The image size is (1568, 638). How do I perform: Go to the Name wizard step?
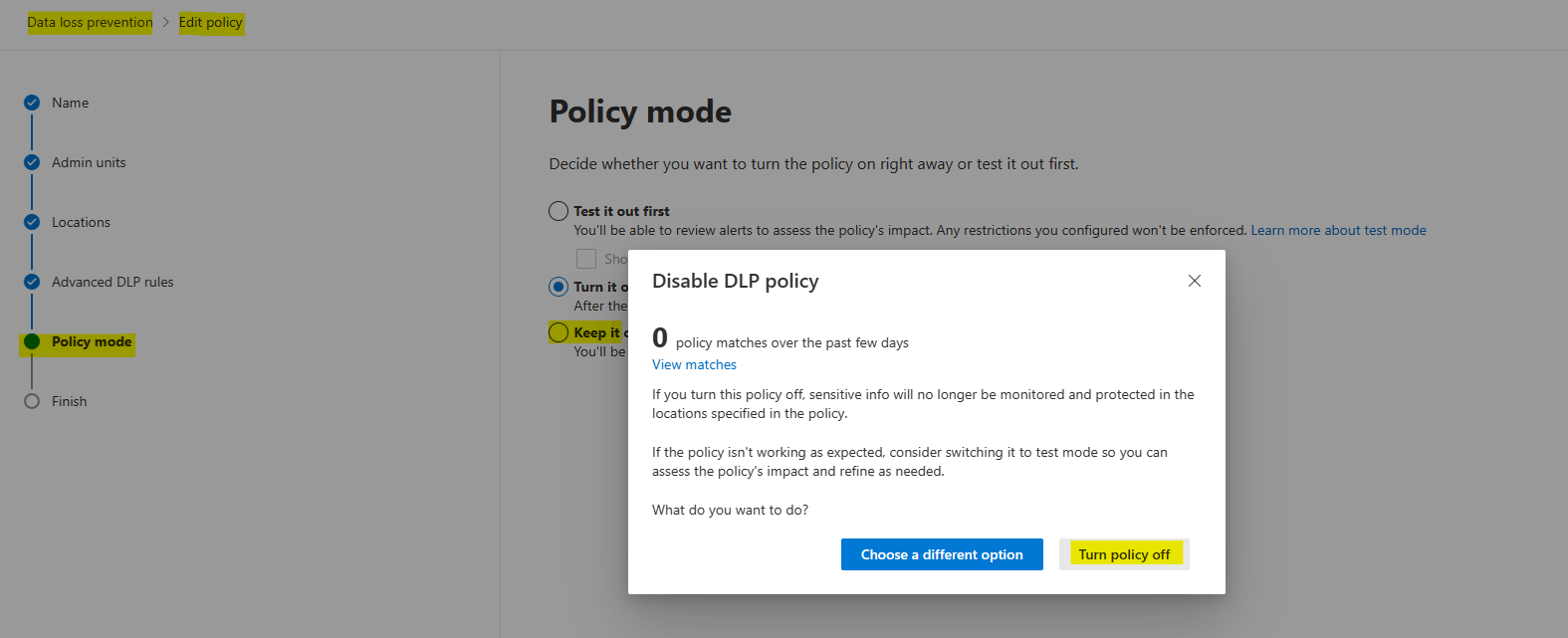coord(70,103)
